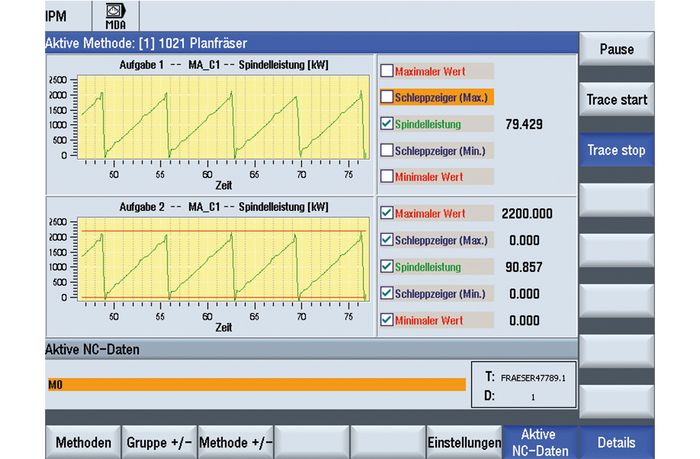The height and width of the screenshot is (459, 700).
Task: Open the Methoden softkey
Action: tap(83, 442)
